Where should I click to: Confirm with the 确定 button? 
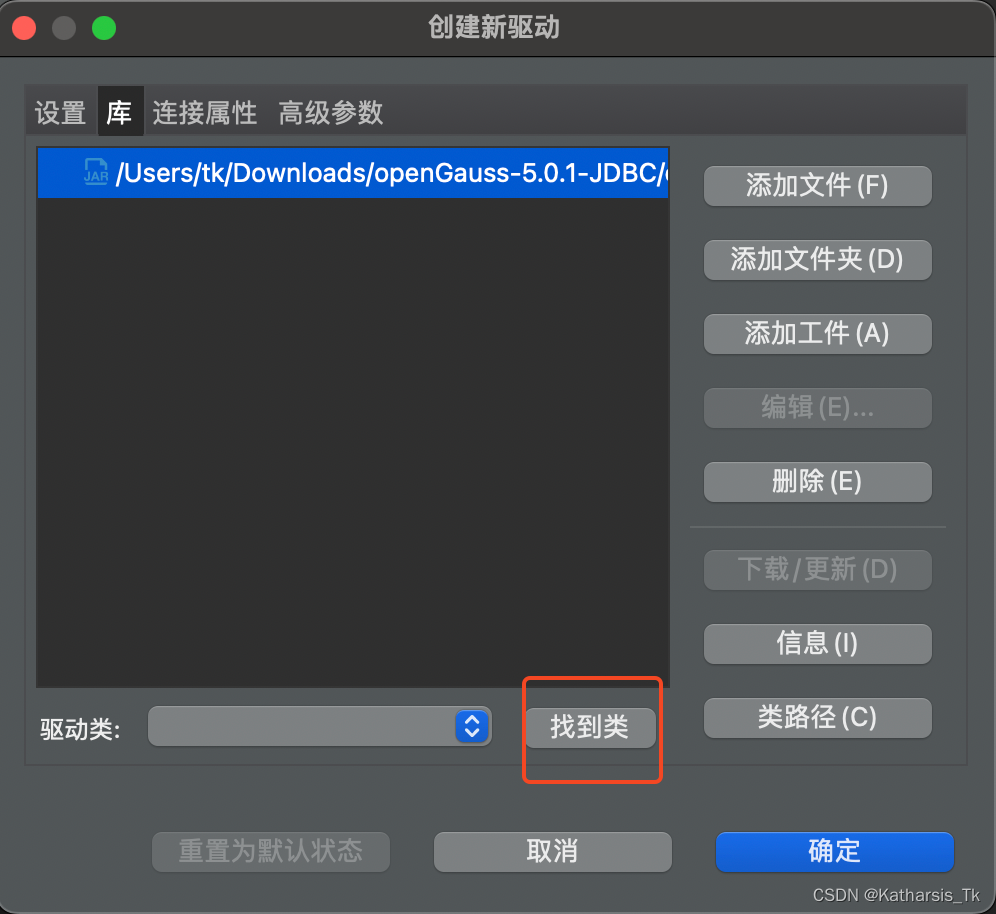(834, 852)
